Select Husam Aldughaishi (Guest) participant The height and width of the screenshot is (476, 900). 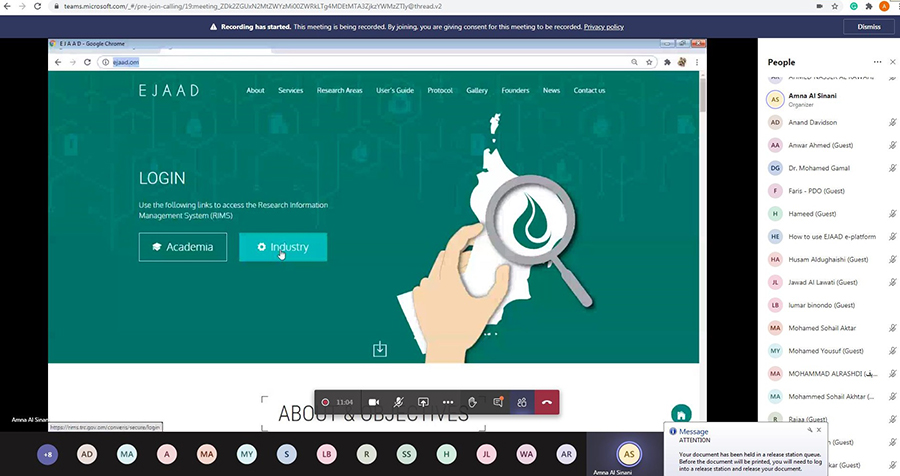[x=831, y=260]
